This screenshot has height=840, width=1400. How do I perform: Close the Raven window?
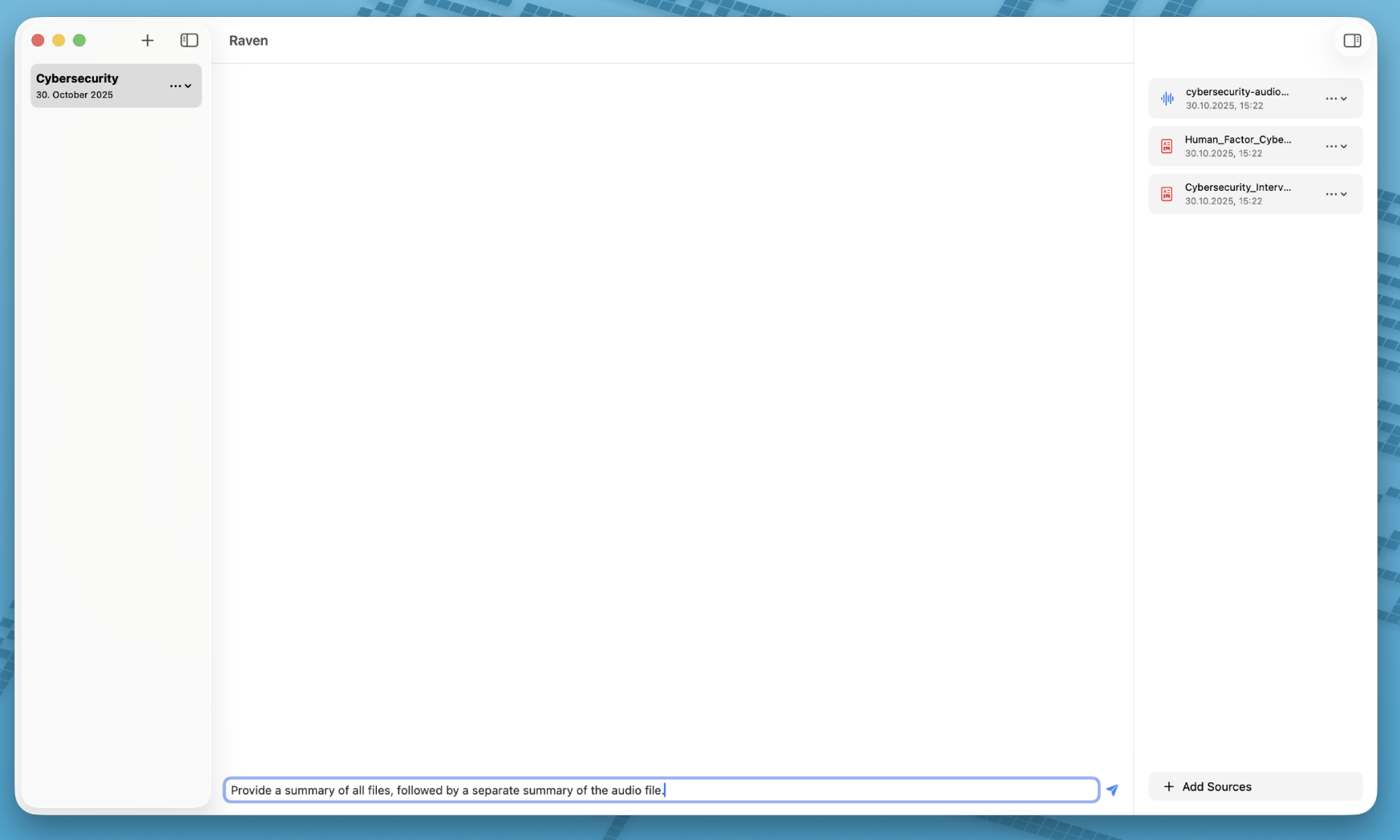tap(38, 41)
